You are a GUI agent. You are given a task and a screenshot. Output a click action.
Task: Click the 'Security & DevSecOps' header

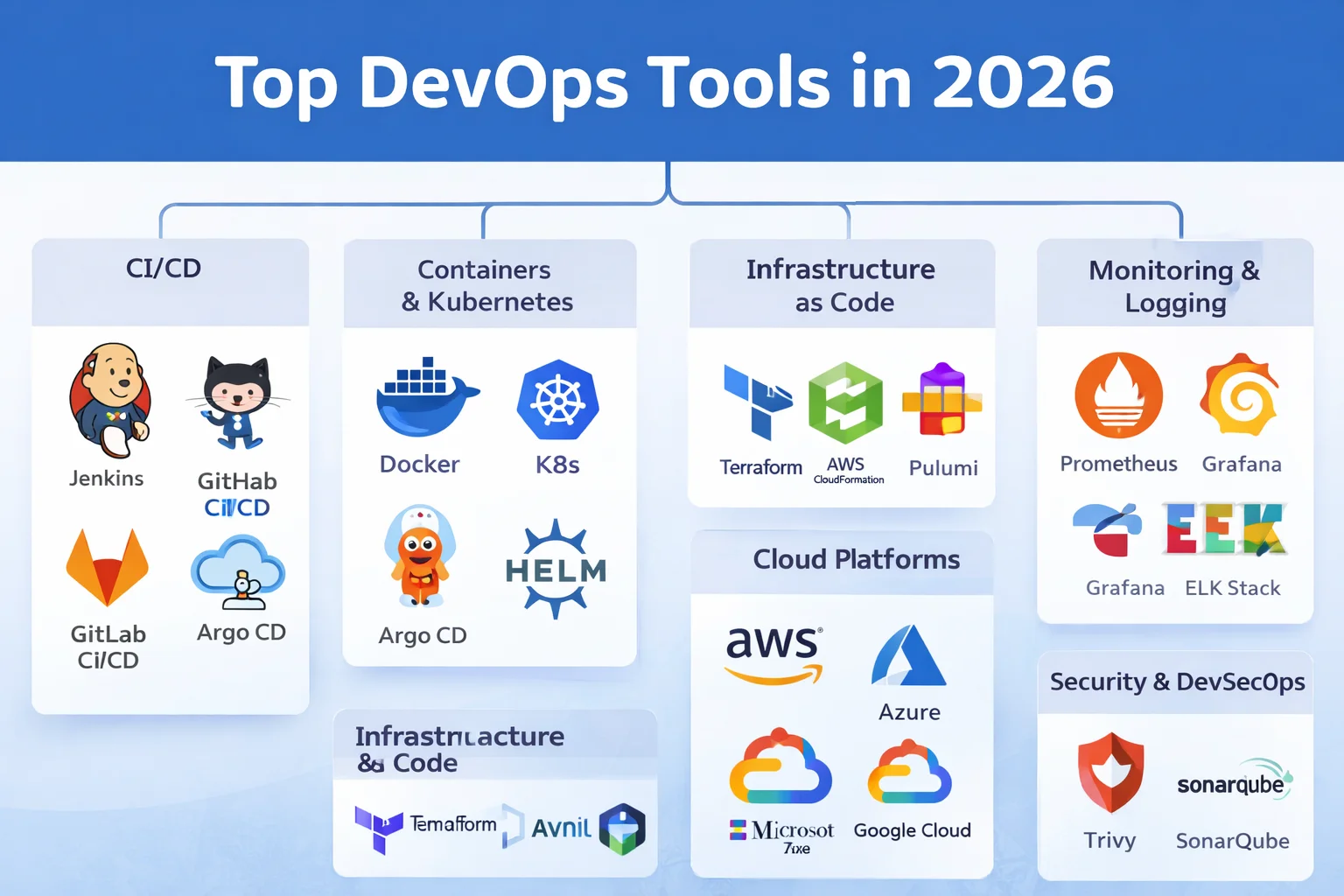point(1175,682)
